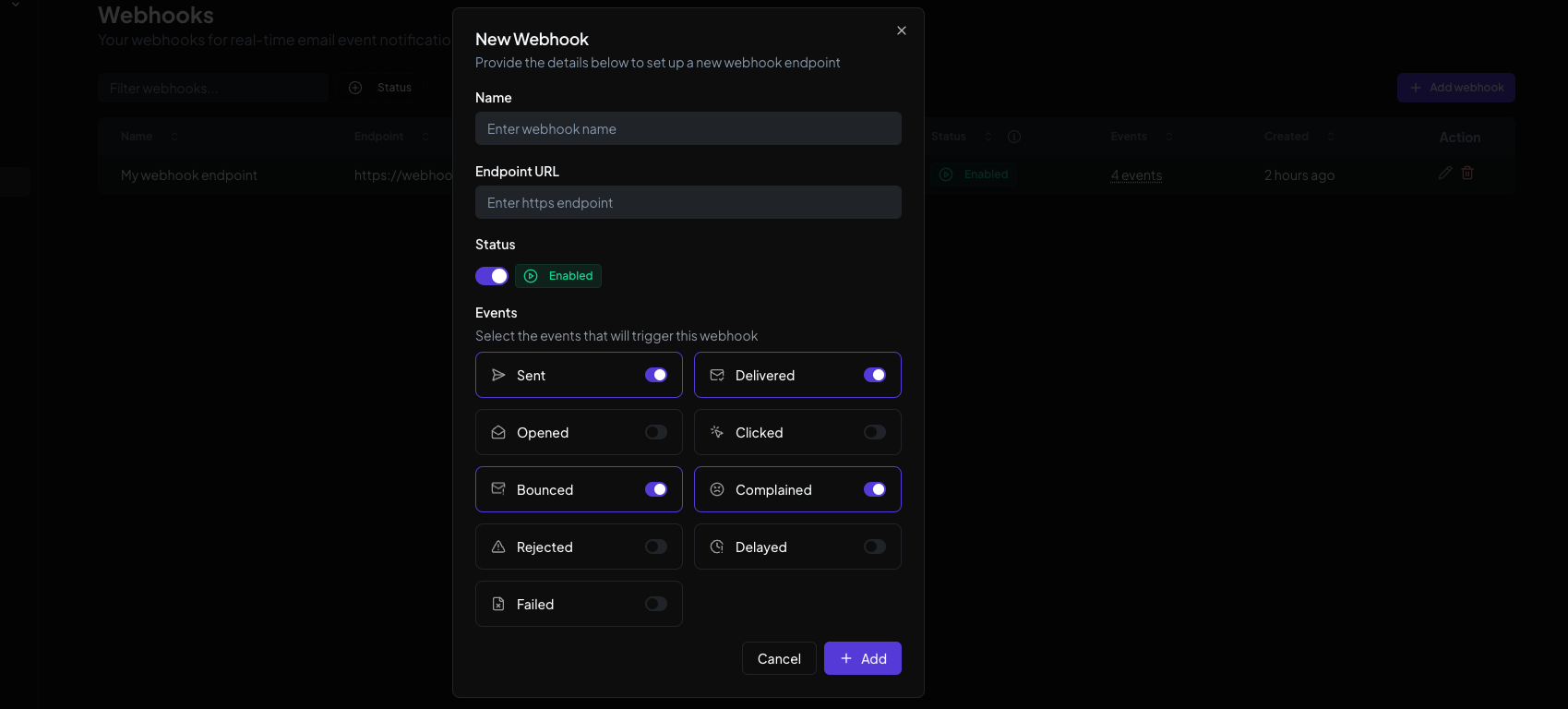The width and height of the screenshot is (1568, 709).
Task: Click the Complained sad face icon
Action: 717,489
